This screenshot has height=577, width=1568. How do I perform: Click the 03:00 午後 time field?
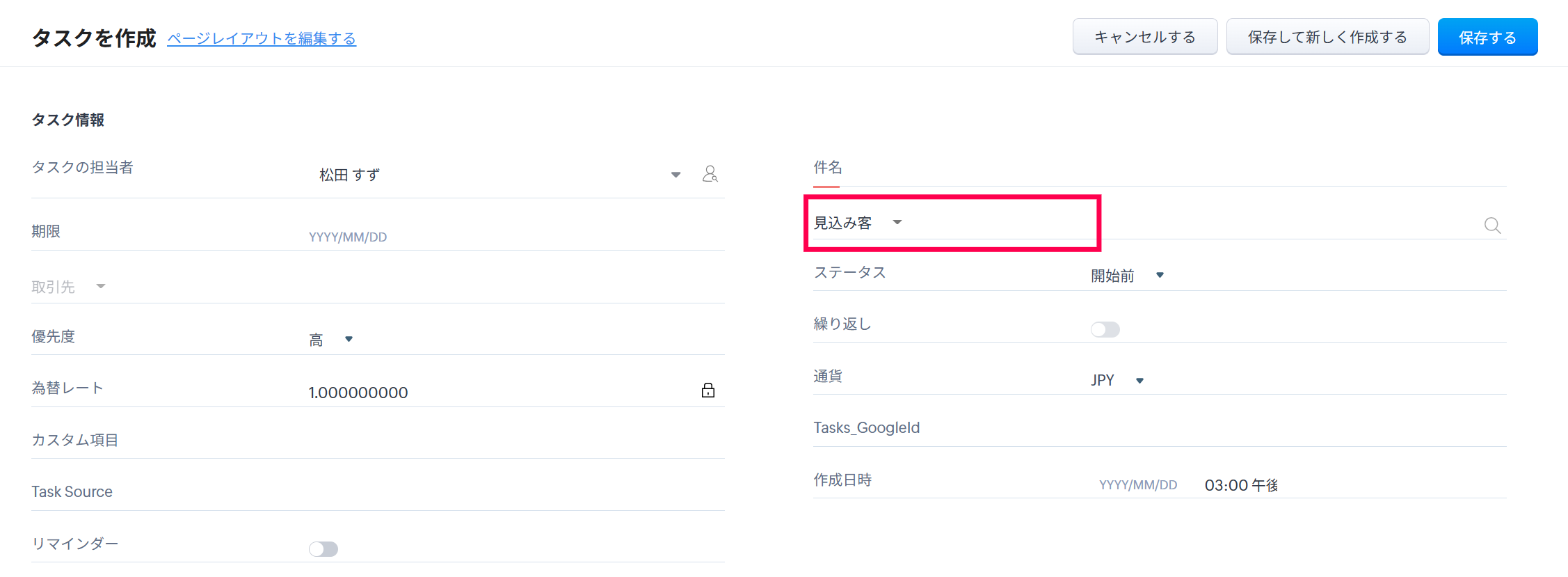[1241, 485]
